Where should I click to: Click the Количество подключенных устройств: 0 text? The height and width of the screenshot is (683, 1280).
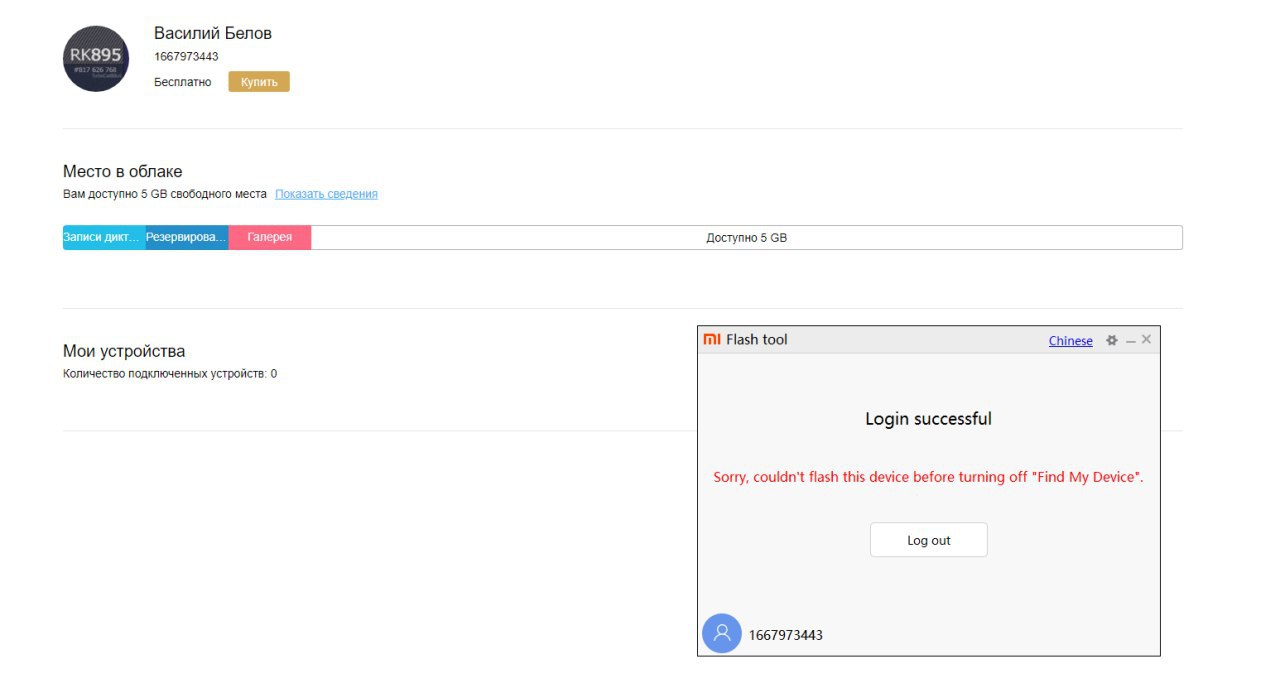click(x=170, y=374)
